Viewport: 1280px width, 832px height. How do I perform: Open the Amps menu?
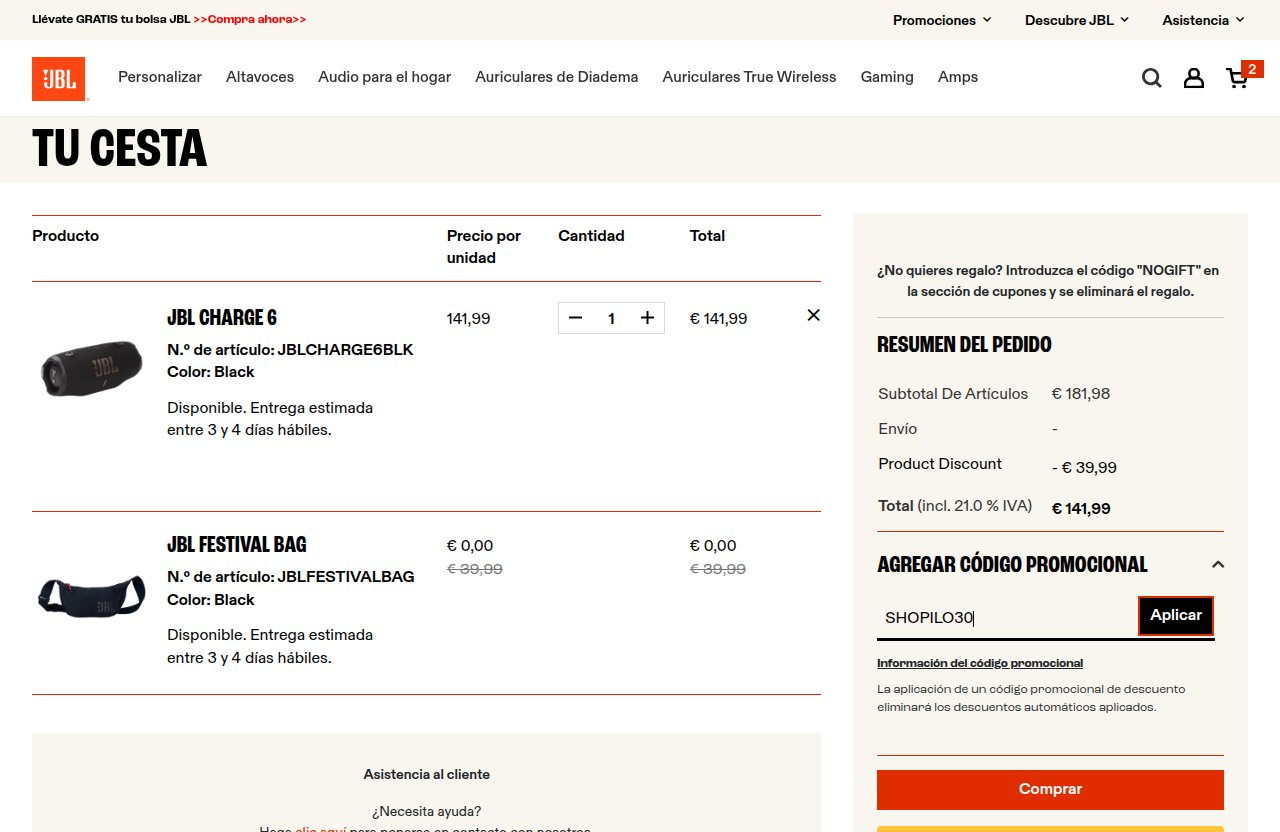958,77
